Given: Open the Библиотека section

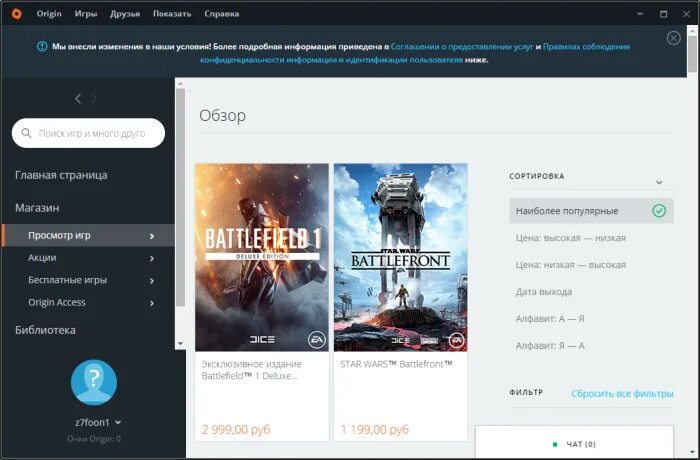Looking at the screenshot, I should (x=45, y=330).
